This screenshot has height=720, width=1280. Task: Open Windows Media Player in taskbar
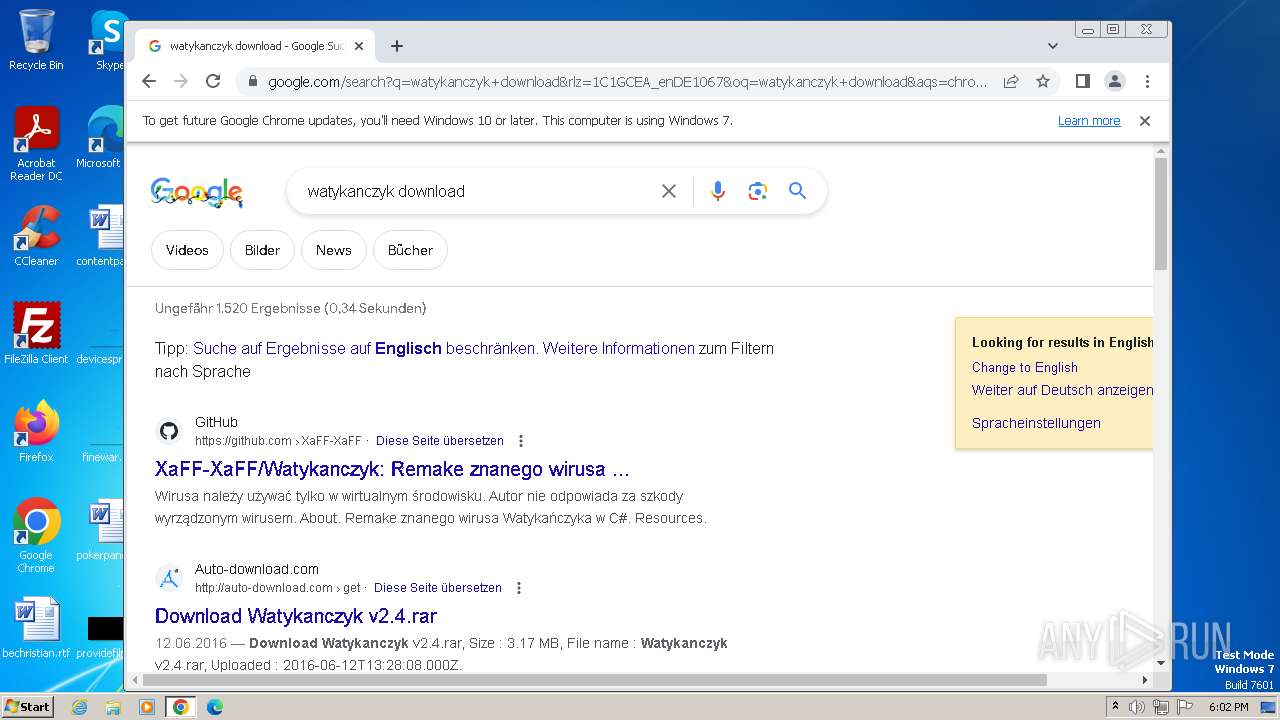pyautogui.click(x=147, y=707)
